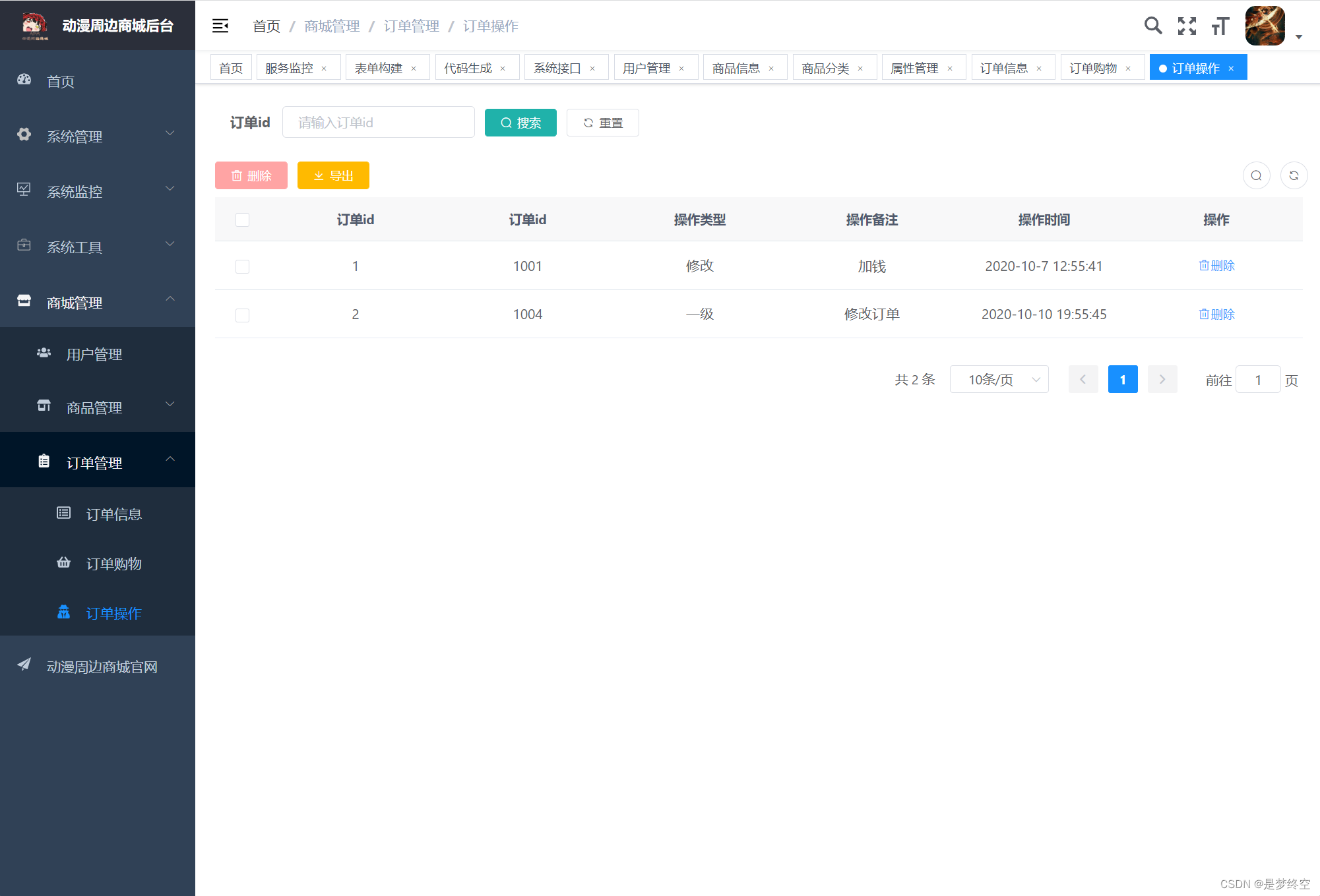The image size is (1320, 896).
Task: Click the table refresh icon above 操作 column
Action: coord(1294,175)
